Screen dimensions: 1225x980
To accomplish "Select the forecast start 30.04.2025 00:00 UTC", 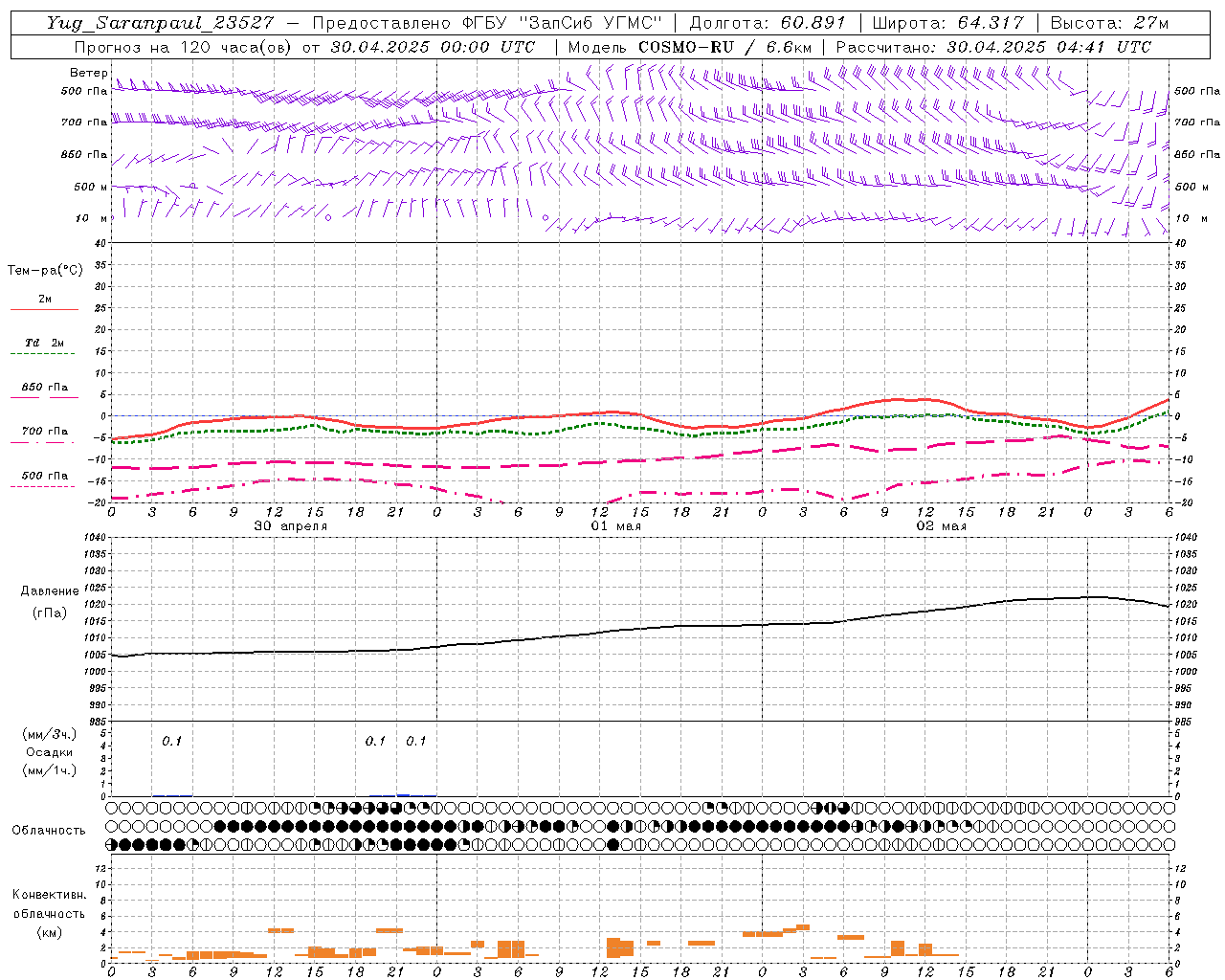I will click(x=433, y=47).
